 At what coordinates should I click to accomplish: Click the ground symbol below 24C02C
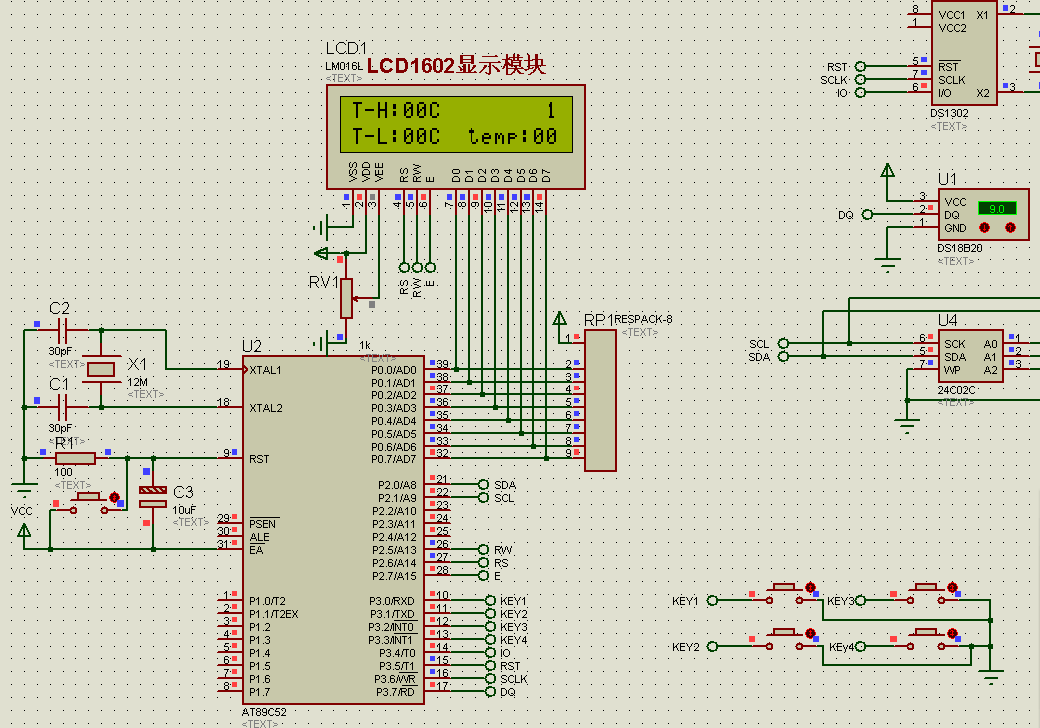[907, 425]
